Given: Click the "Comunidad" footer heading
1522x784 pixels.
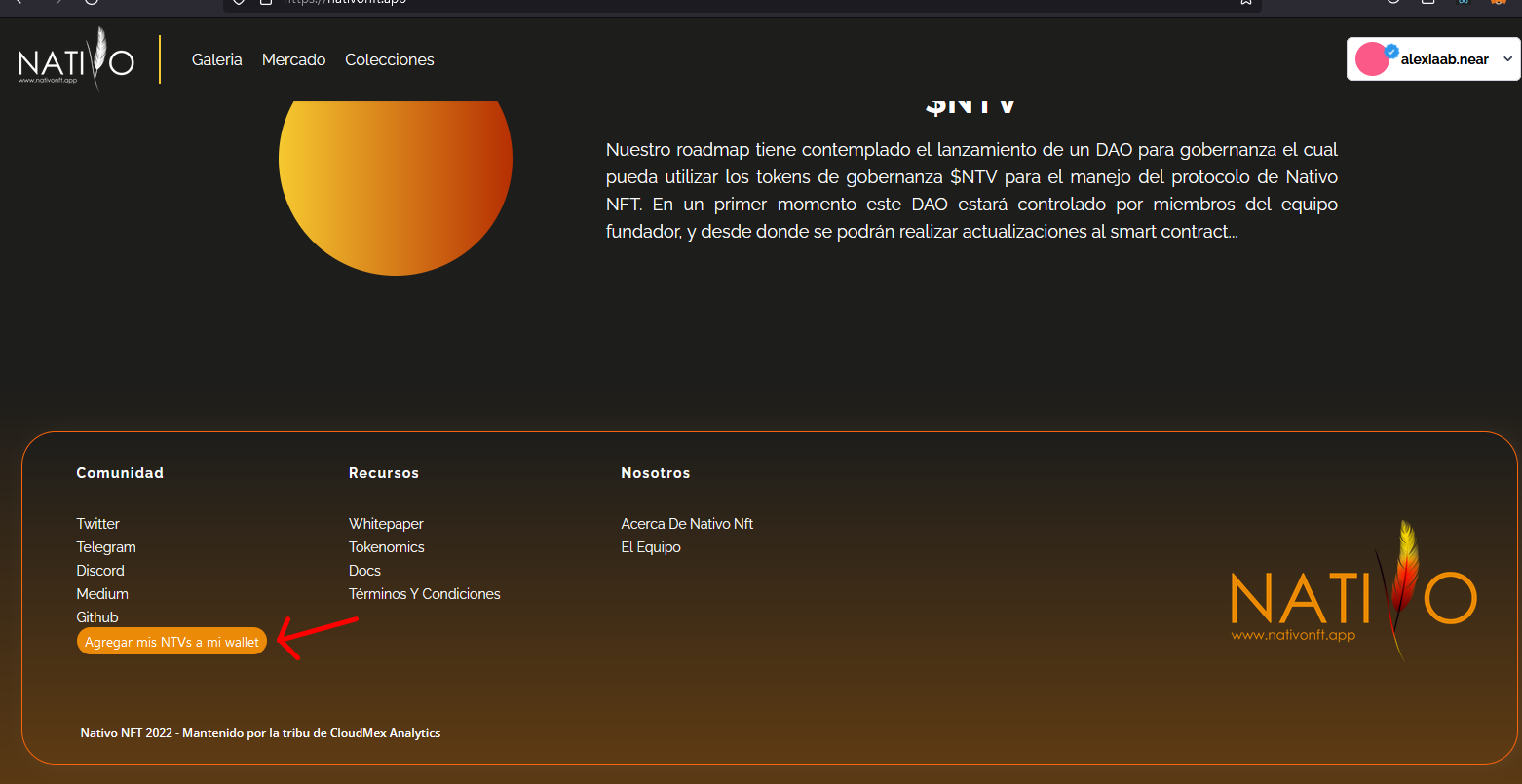Looking at the screenshot, I should [120, 473].
